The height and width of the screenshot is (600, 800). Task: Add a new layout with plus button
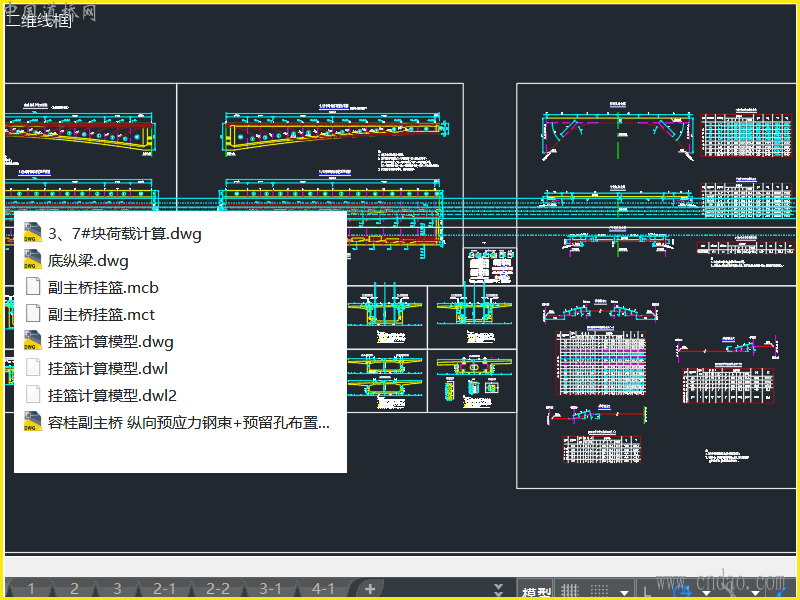tap(369, 588)
